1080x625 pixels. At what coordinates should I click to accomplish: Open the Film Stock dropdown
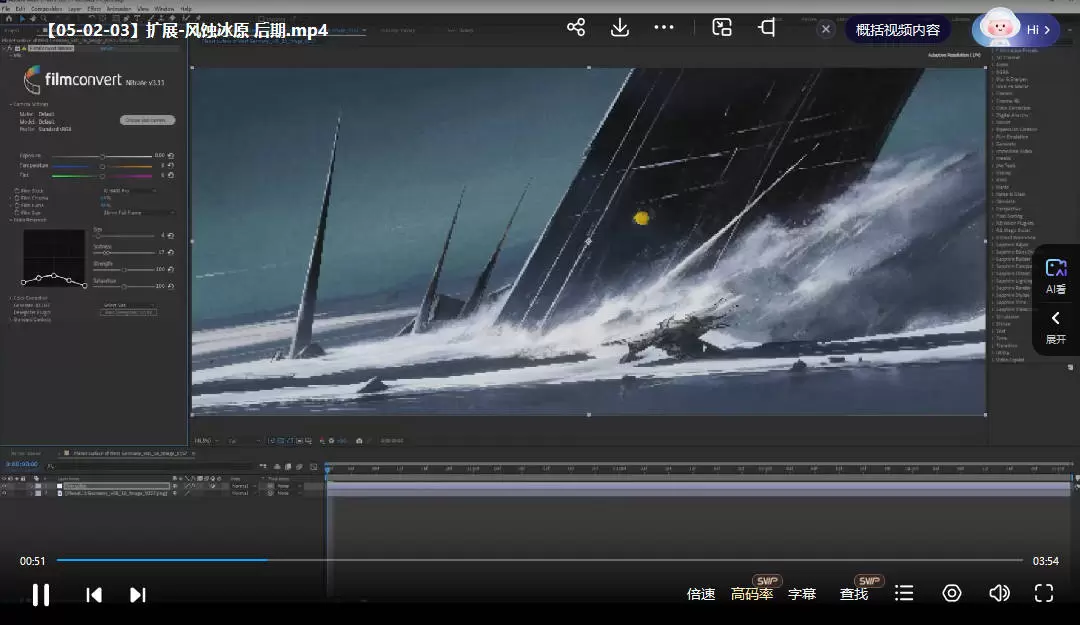(x=129, y=191)
